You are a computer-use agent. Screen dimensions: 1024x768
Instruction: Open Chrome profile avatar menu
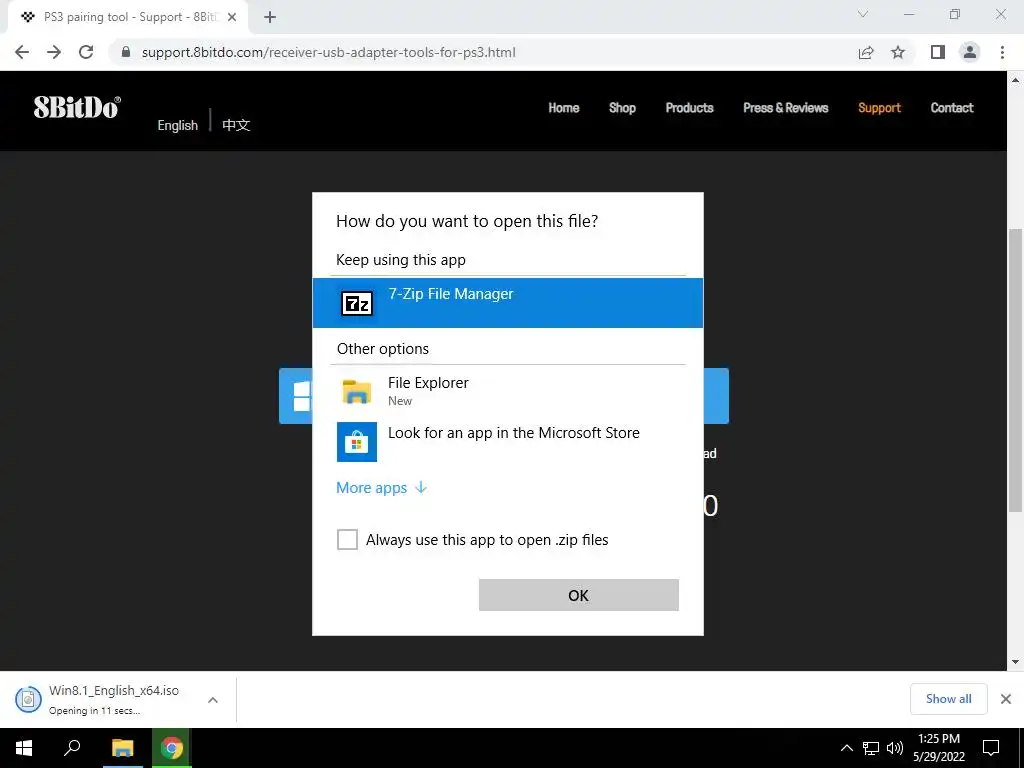point(970,52)
